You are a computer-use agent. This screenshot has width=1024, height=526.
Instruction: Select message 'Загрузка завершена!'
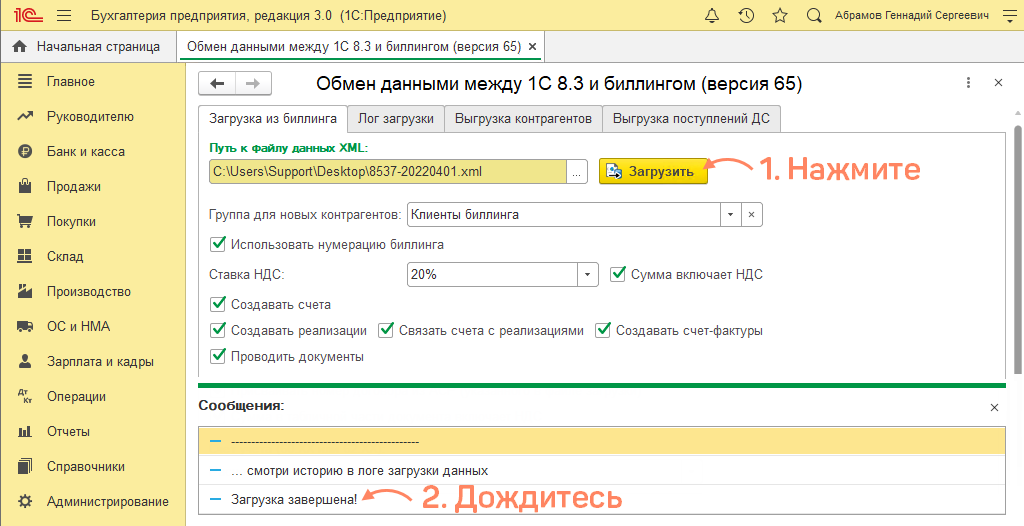point(601,500)
